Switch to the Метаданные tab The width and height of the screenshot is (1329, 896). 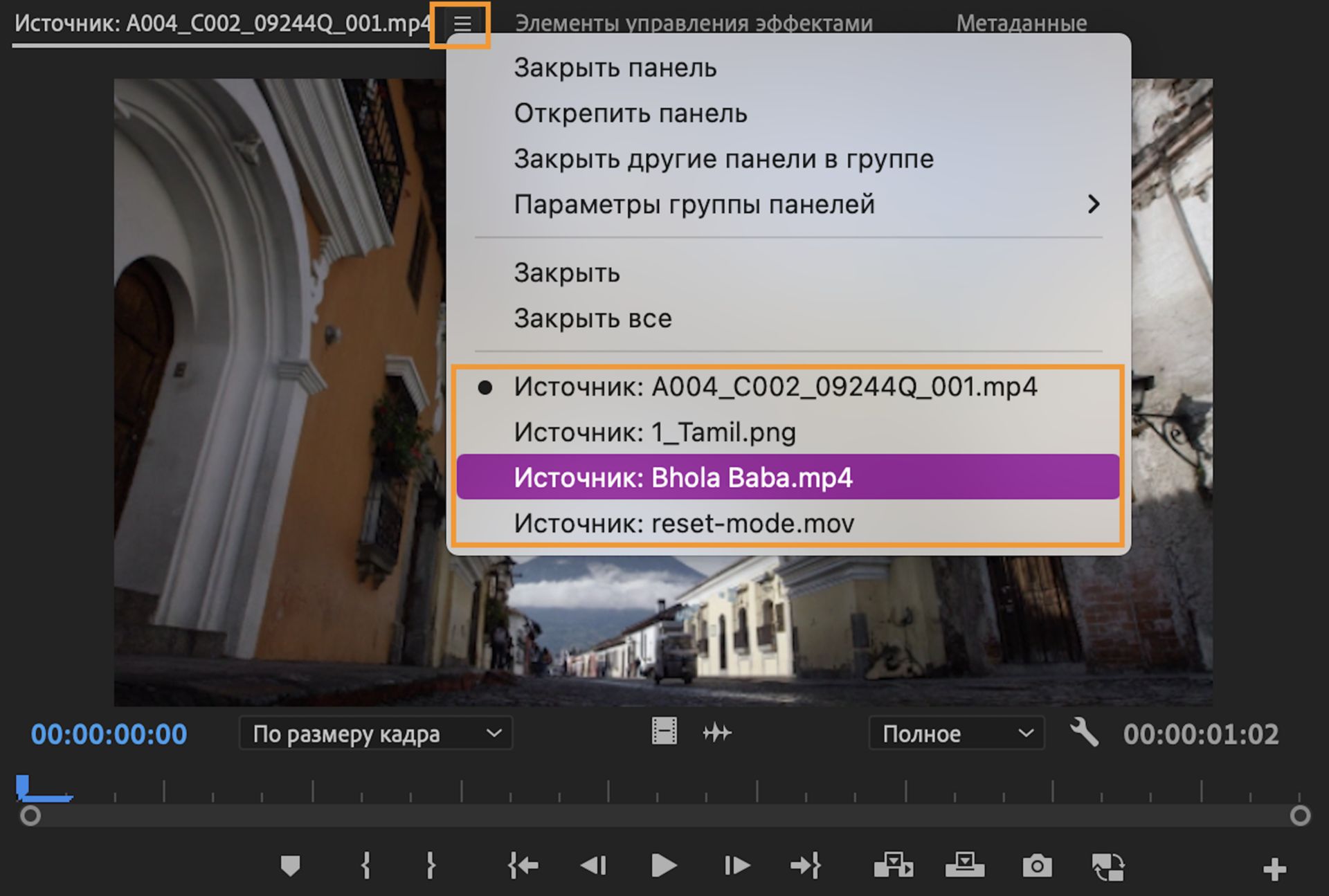click(1020, 23)
